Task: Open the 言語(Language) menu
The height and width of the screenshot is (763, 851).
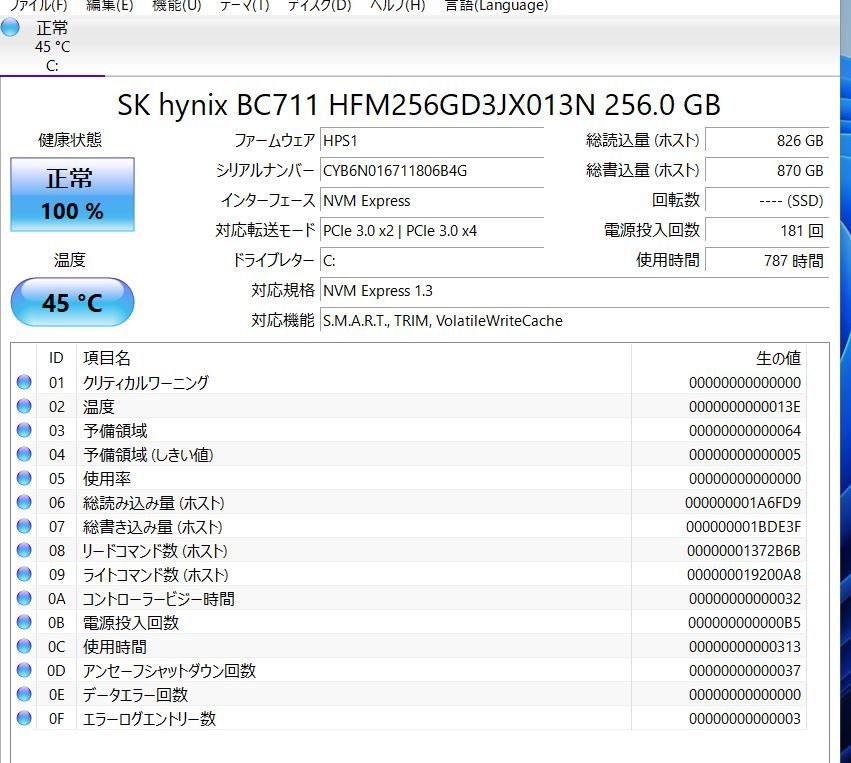Action: [x=498, y=6]
